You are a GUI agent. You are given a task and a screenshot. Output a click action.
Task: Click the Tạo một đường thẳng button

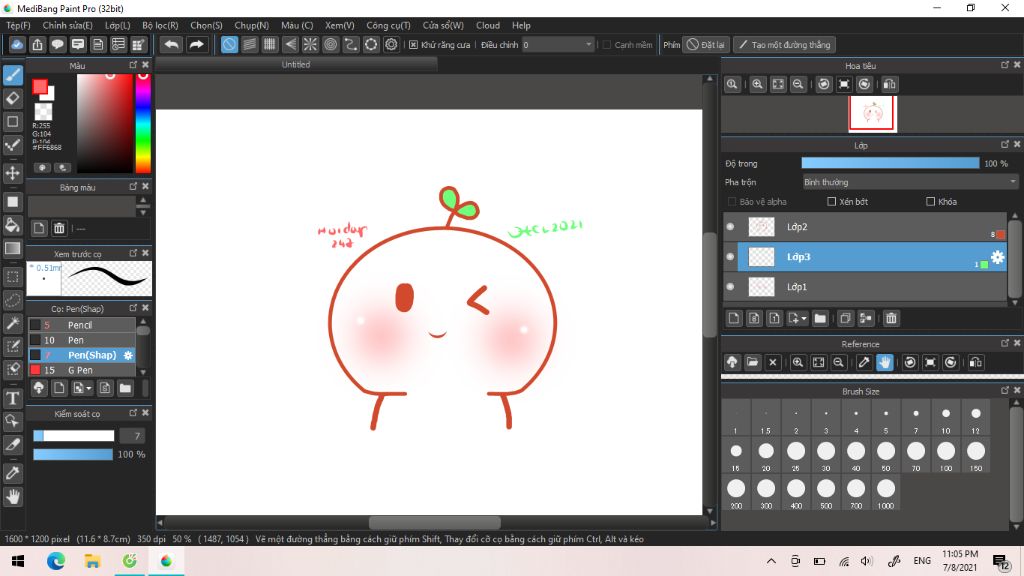[x=784, y=44]
